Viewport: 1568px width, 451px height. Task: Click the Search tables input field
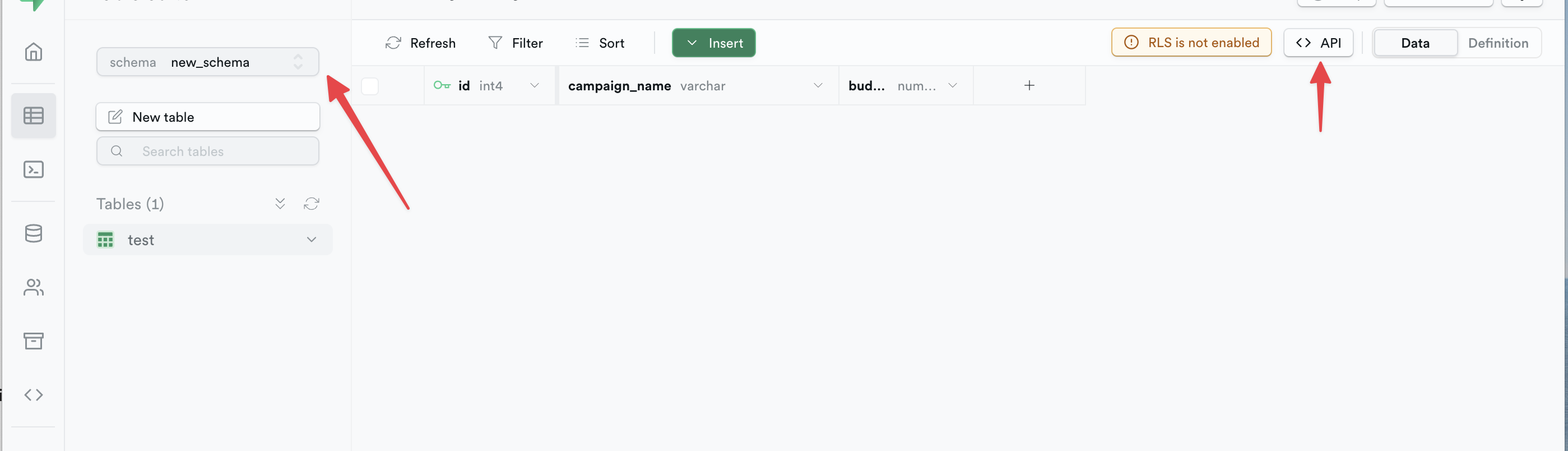[x=207, y=150]
